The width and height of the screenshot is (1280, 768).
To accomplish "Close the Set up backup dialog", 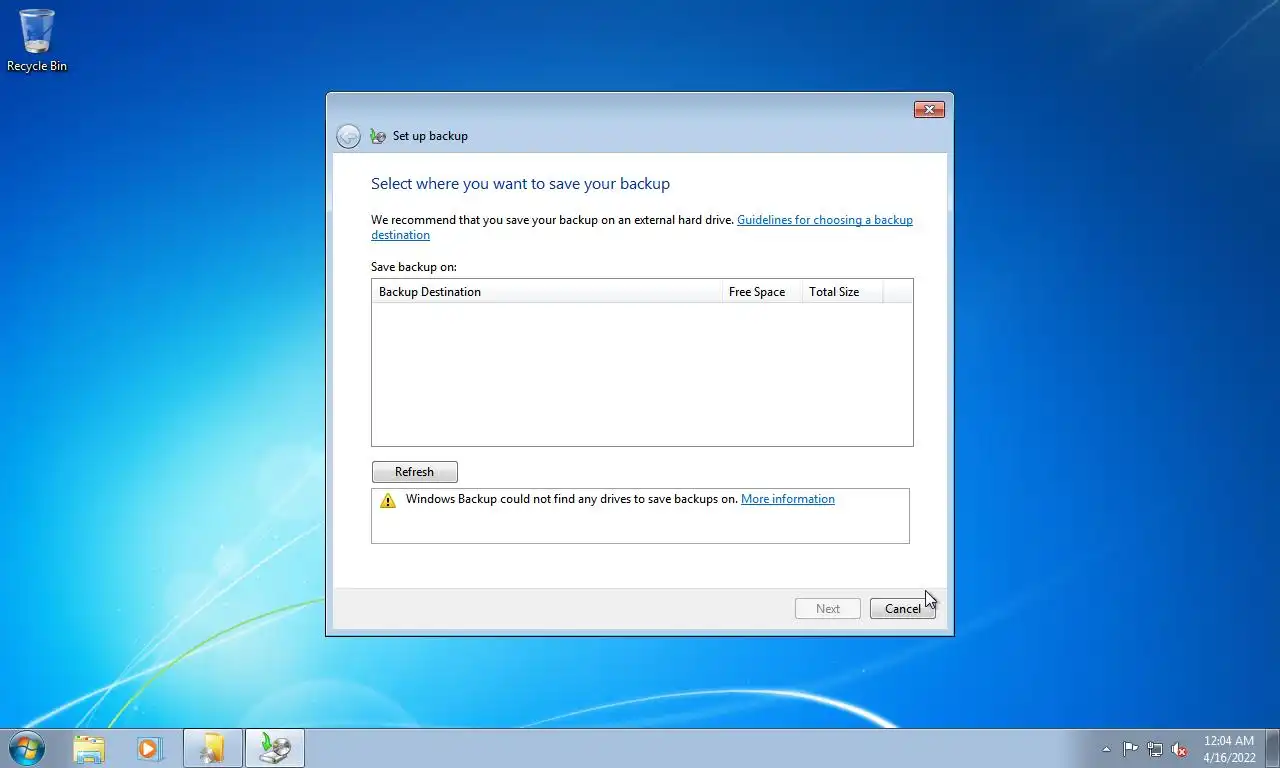I will (x=929, y=110).
